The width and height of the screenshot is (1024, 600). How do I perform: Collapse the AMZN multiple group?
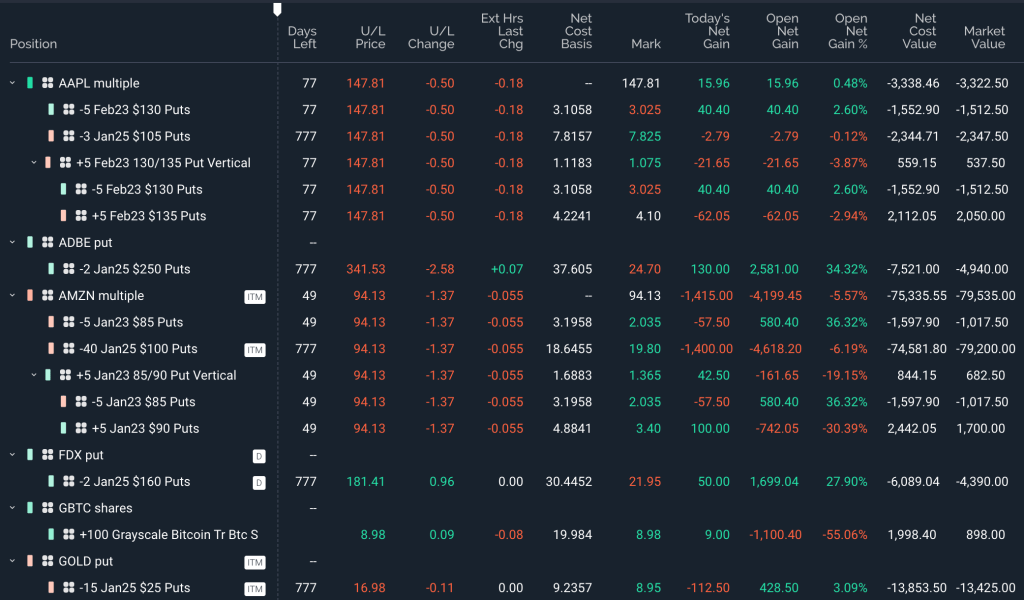point(13,296)
